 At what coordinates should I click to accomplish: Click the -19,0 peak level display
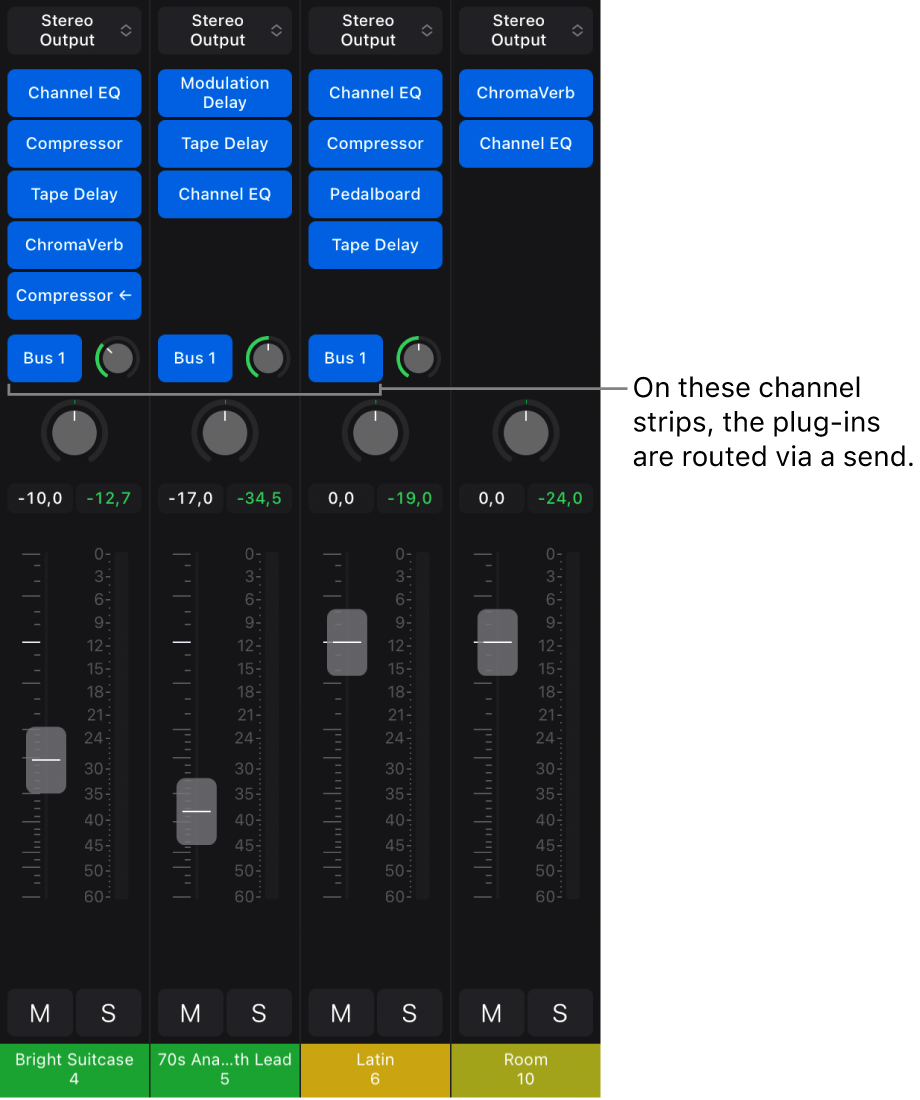tap(410, 499)
